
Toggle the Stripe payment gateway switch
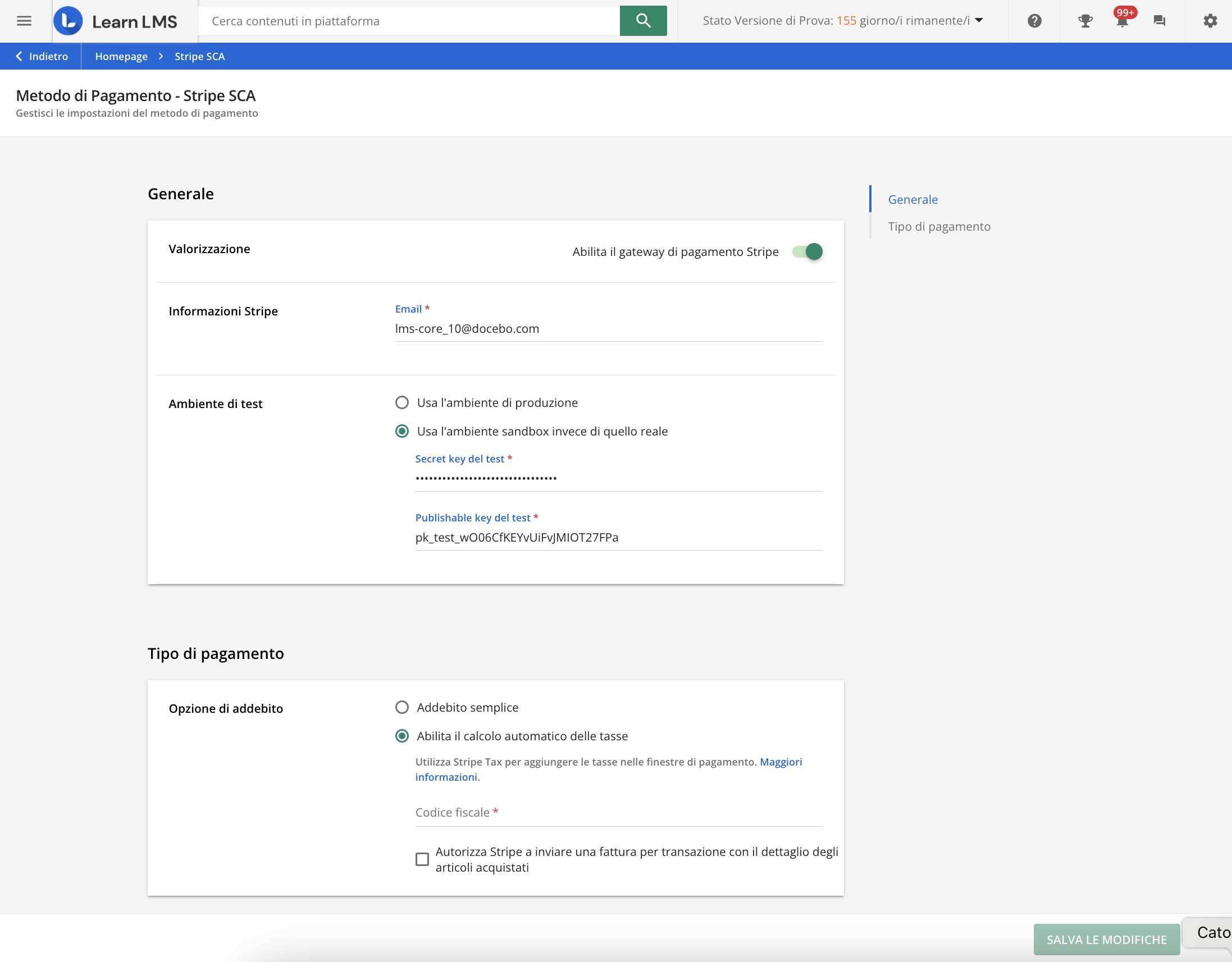pyautogui.click(x=807, y=251)
